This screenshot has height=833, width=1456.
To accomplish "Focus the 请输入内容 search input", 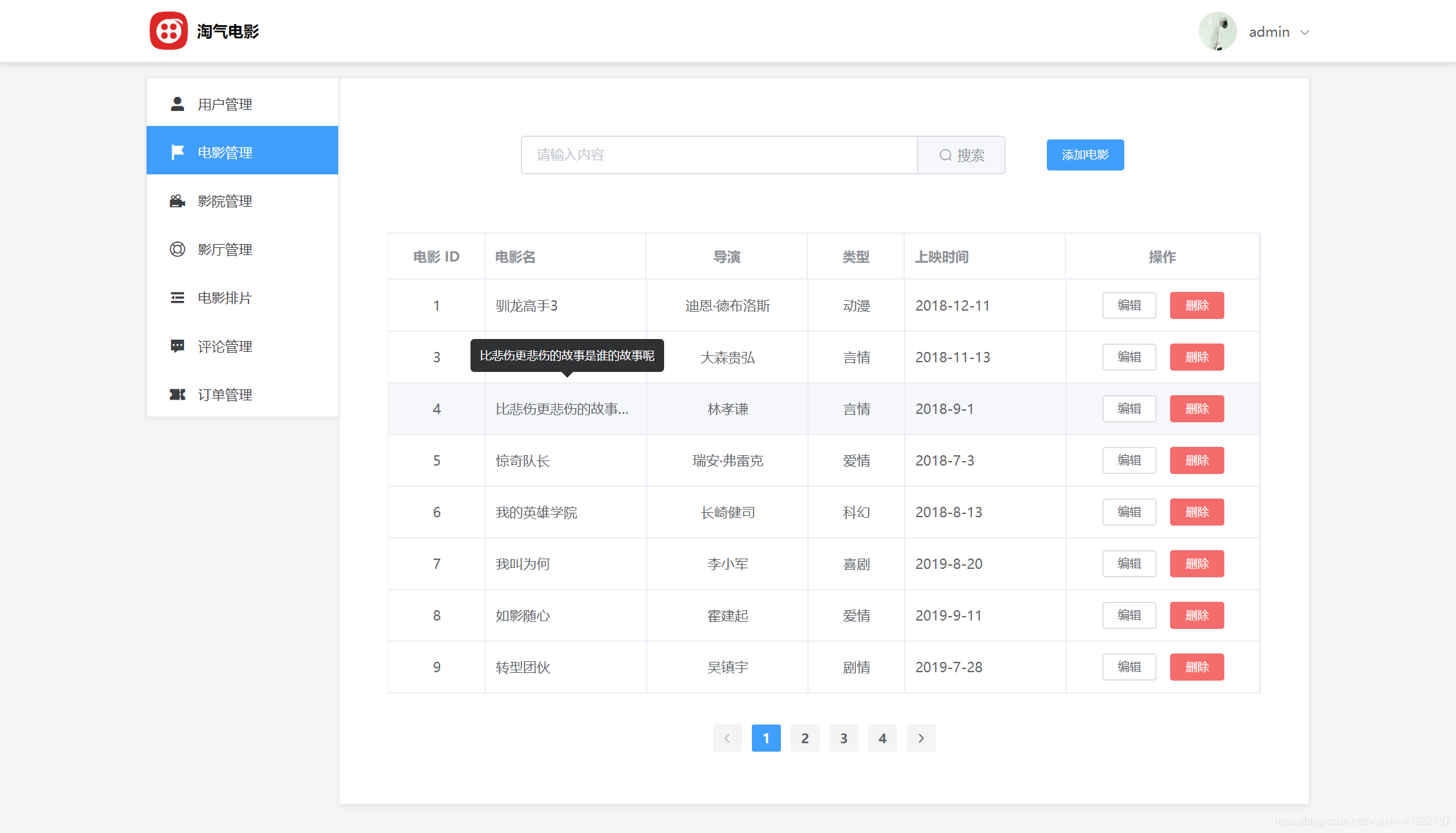I will point(719,155).
